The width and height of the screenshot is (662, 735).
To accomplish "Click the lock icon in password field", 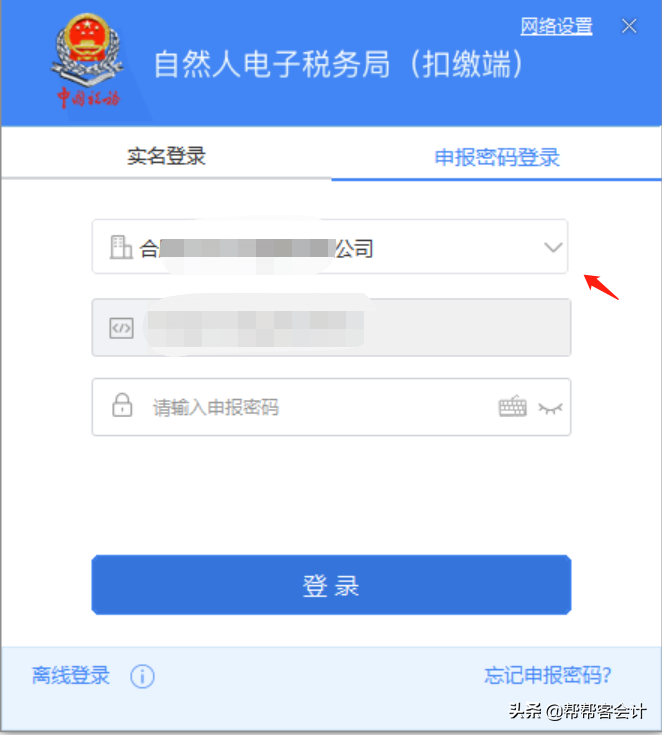I will (x=122, y=405).
